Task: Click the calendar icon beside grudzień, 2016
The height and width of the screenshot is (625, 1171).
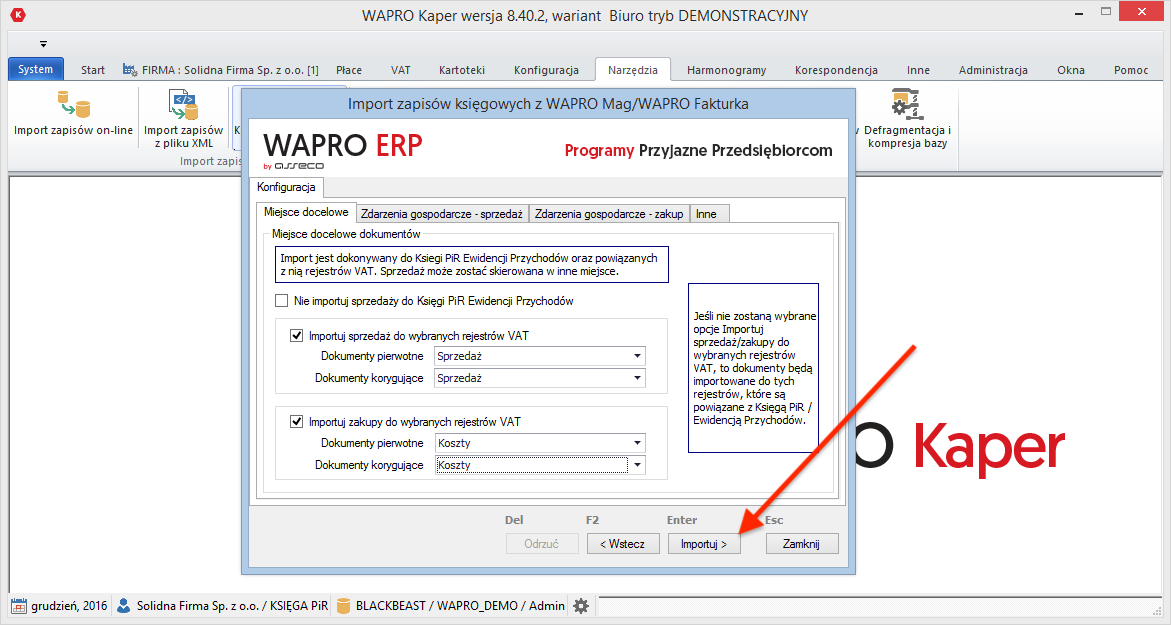Action: tap(18, 606)
